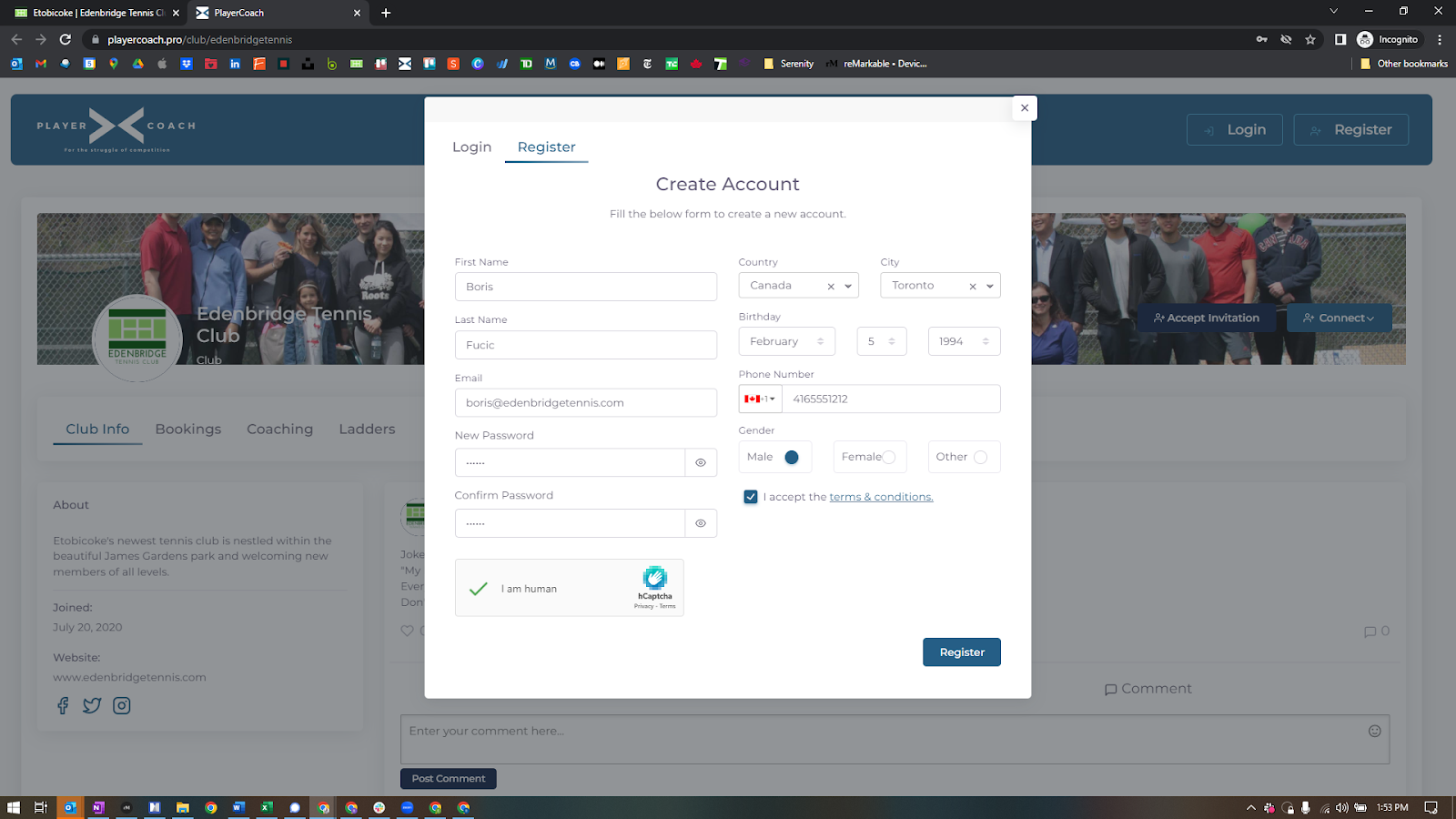Open the birthday year selector showing 1994

tap(965, 341)
